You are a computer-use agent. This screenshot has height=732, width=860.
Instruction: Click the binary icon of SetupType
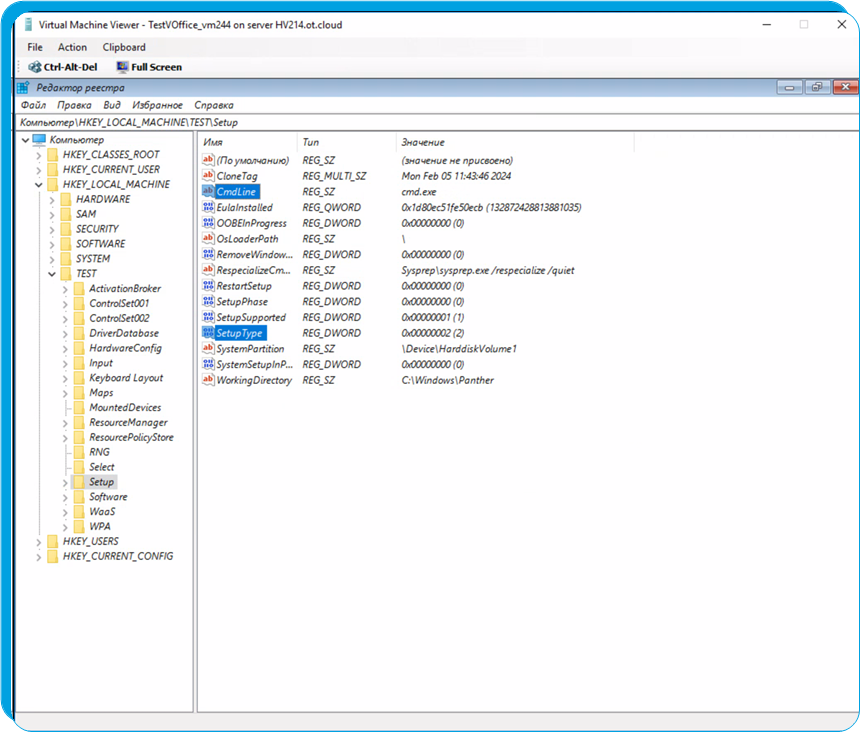pos(208,332)
